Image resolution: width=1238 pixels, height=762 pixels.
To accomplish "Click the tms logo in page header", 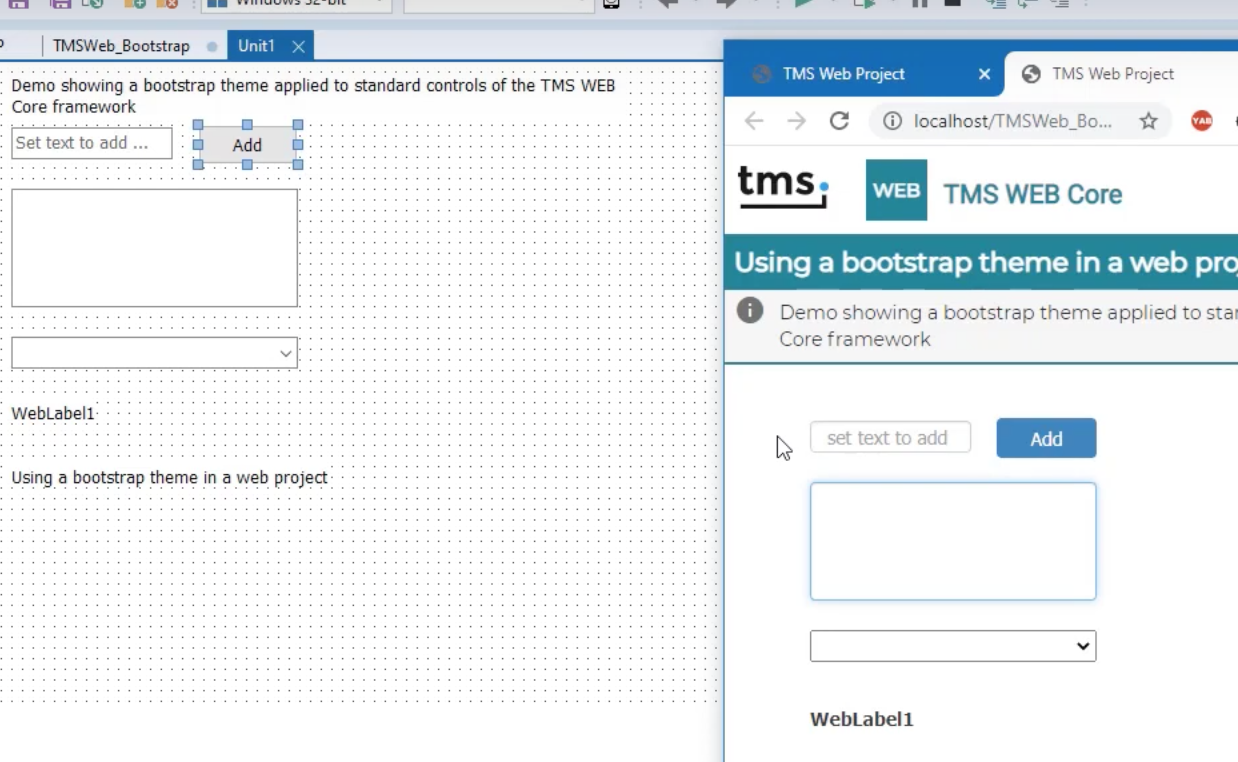I will coord(782,188).
